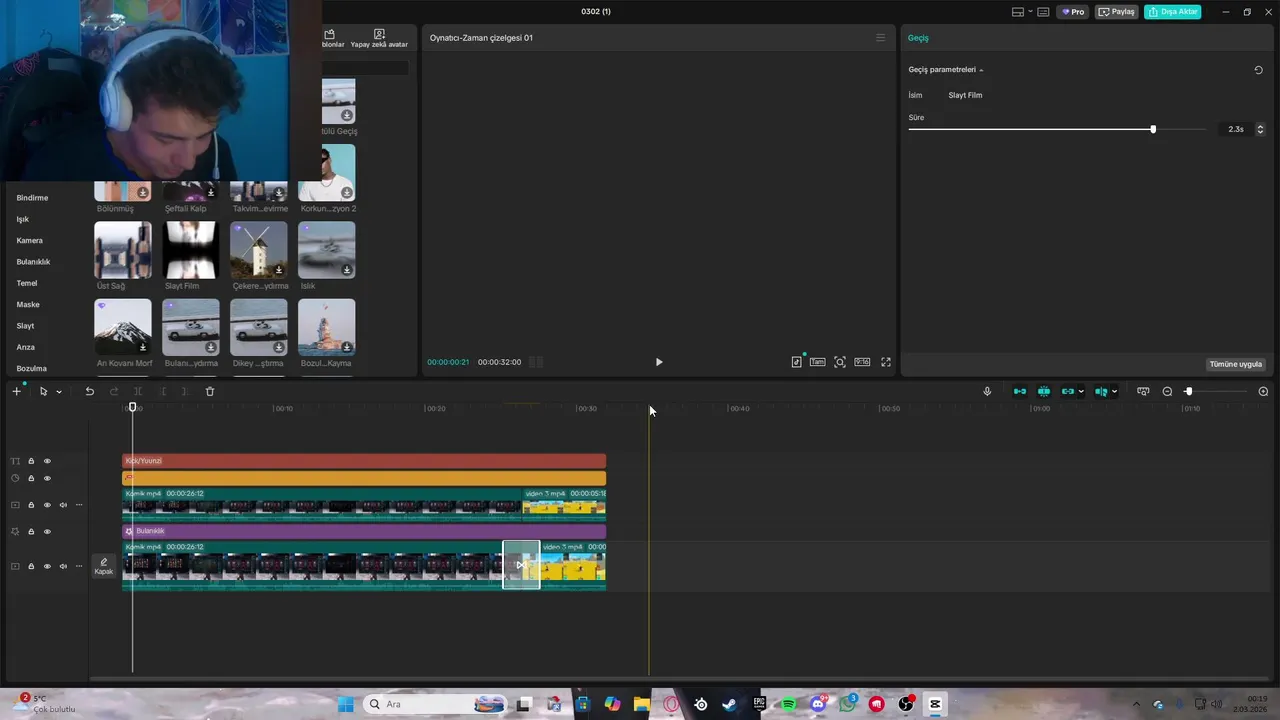
Task: Click the undo arrow in timeline toolbar
Action: pyautogui.click(x=89, y=391)
